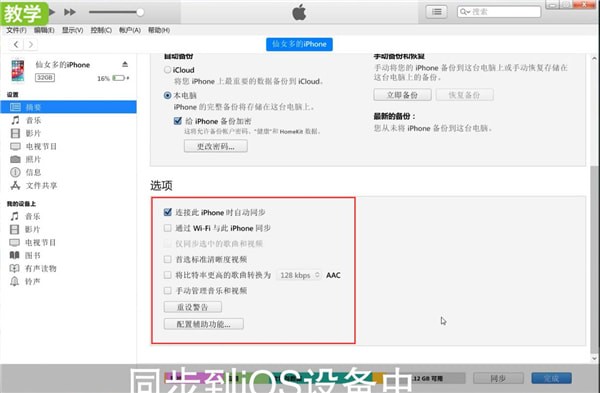
Task: Open the list view icon button
Action: tap(437, 12)
